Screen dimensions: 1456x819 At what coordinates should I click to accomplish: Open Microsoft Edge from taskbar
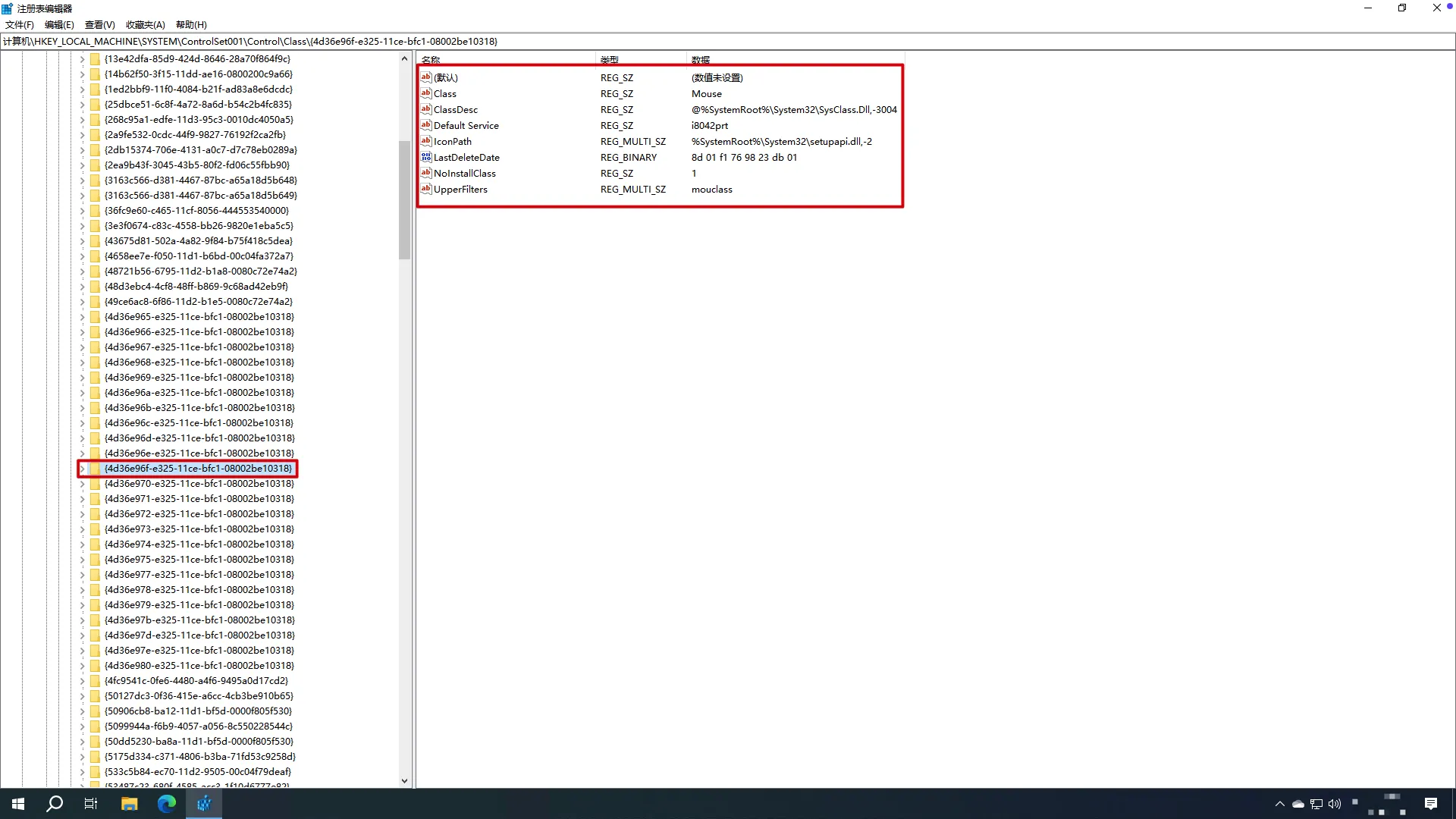166,804
